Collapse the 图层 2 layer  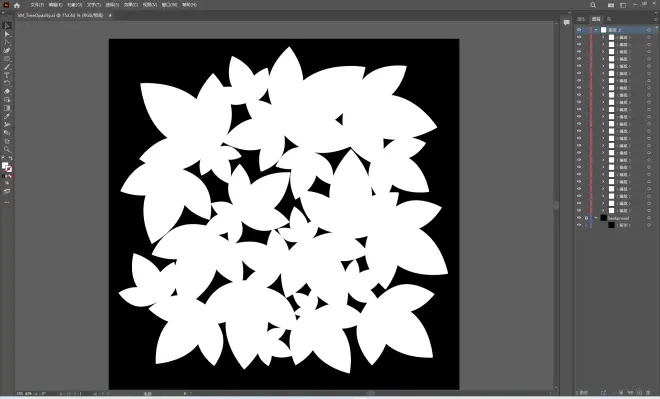(596, 30)
